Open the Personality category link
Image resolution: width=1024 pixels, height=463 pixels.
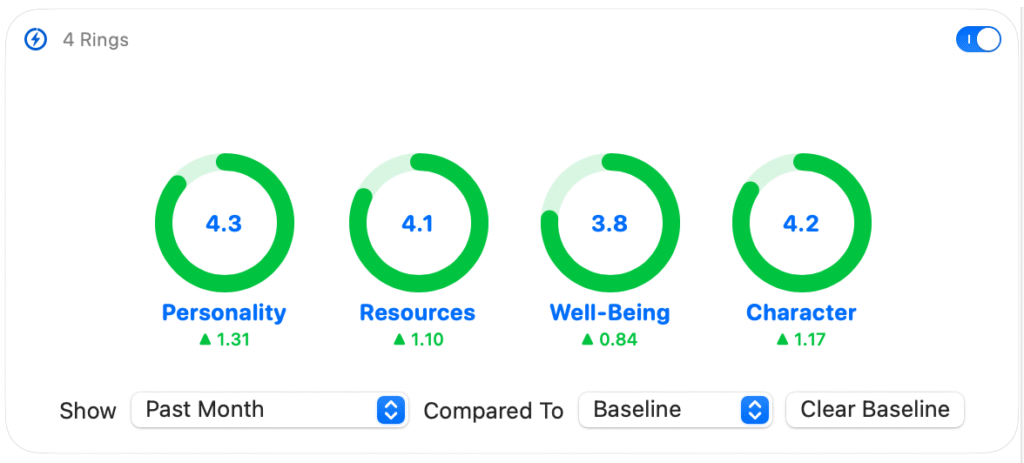224,313
